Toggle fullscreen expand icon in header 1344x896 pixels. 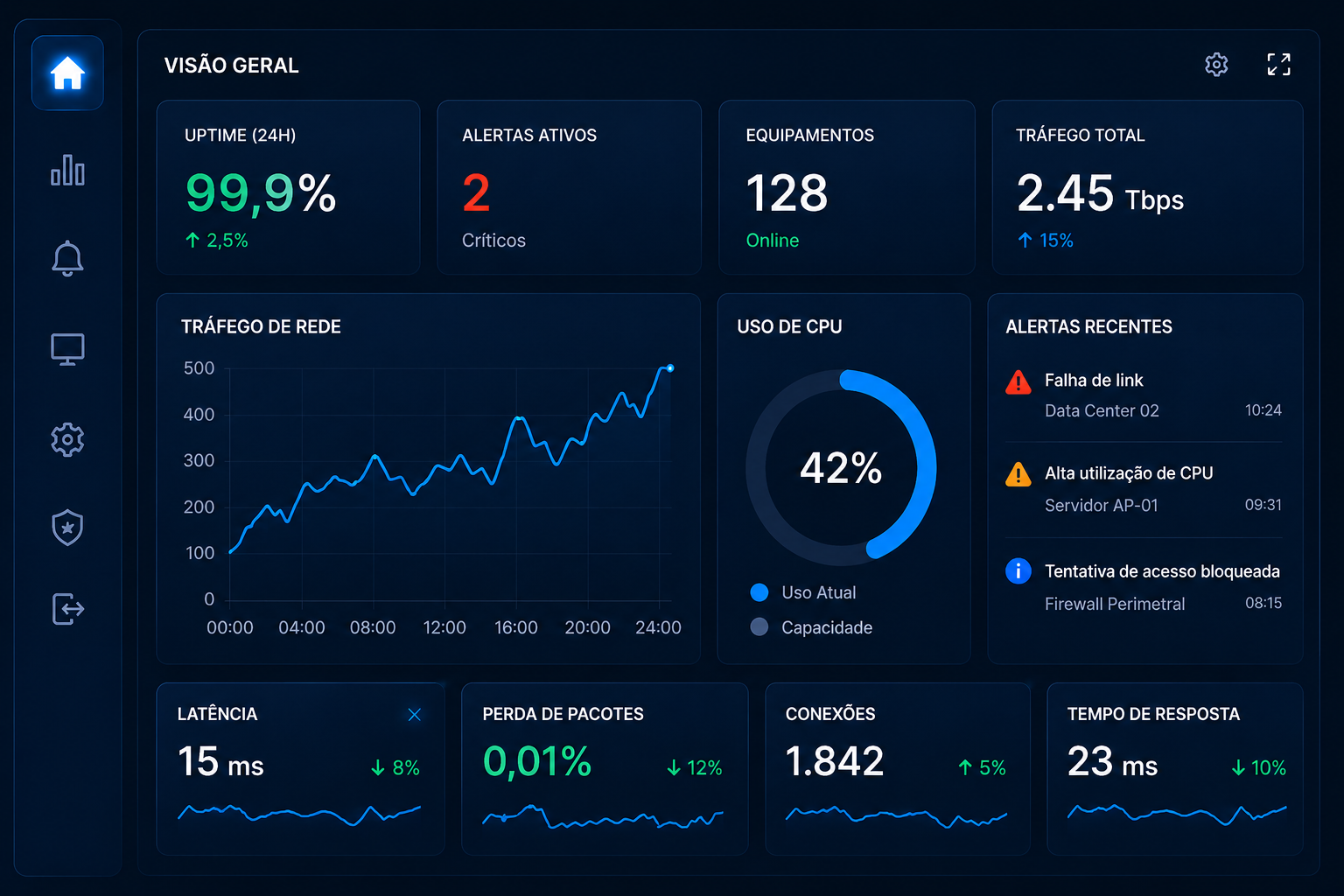pyautogui.click(x=1279, y=64)
